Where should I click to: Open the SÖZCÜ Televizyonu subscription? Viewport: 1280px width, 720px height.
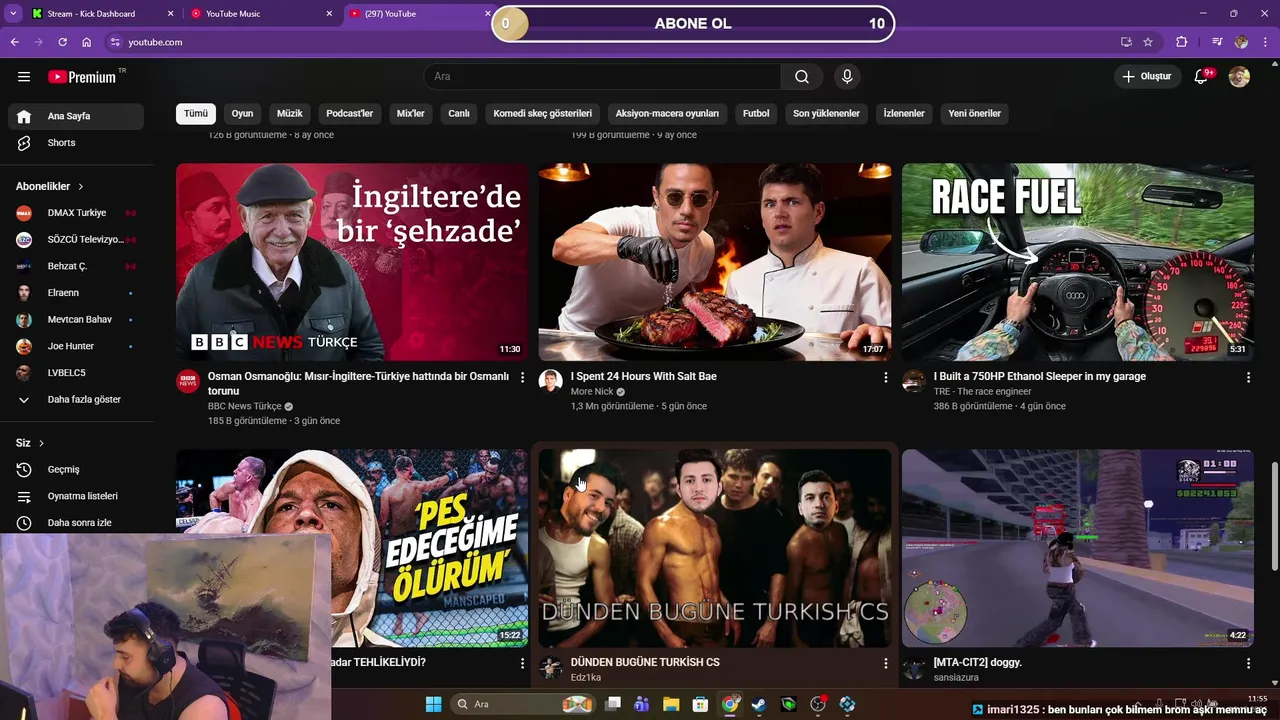76,240
